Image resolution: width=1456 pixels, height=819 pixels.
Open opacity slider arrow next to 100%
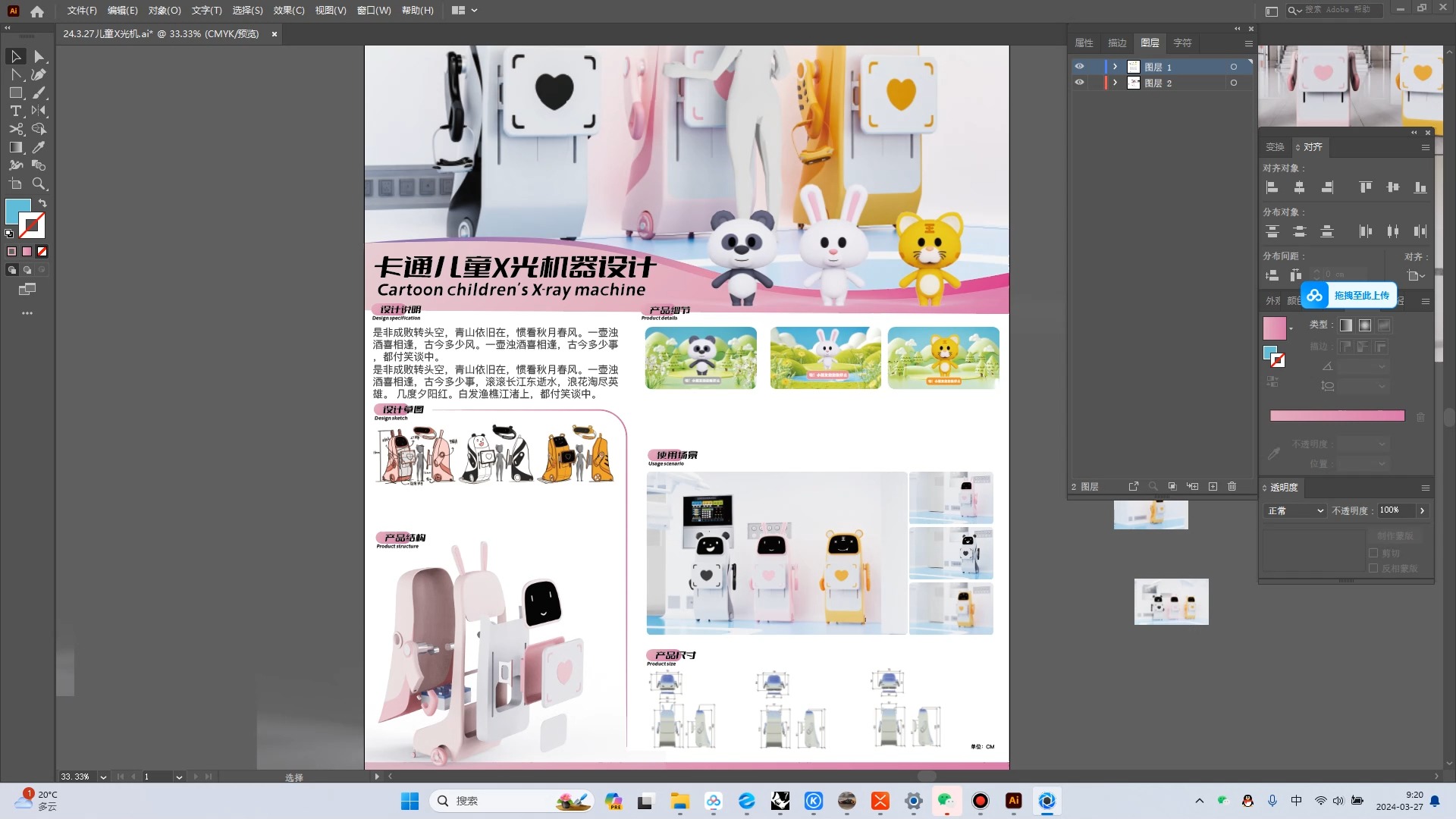point(1423,511)
